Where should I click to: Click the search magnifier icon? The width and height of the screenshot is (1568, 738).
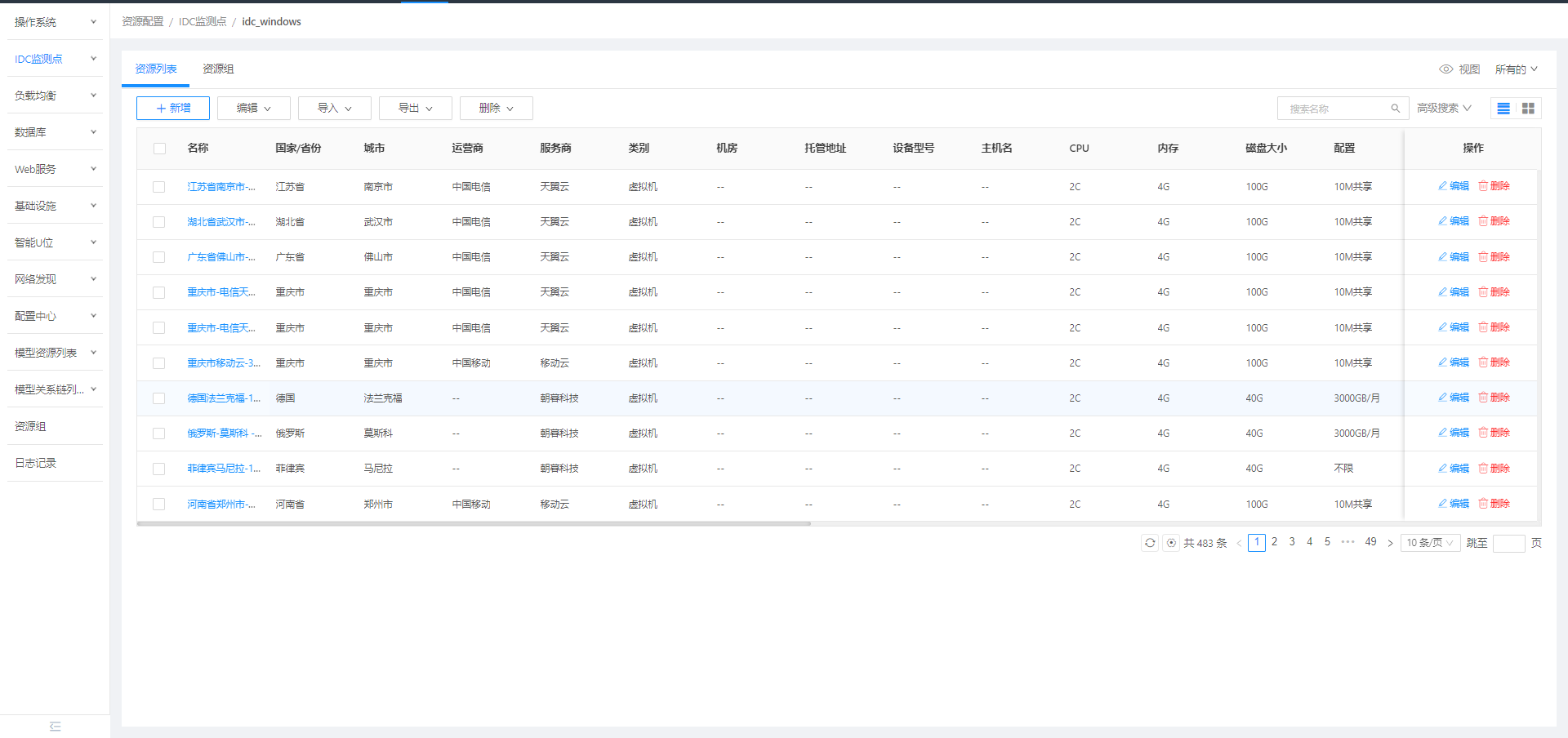[1395, 108]
